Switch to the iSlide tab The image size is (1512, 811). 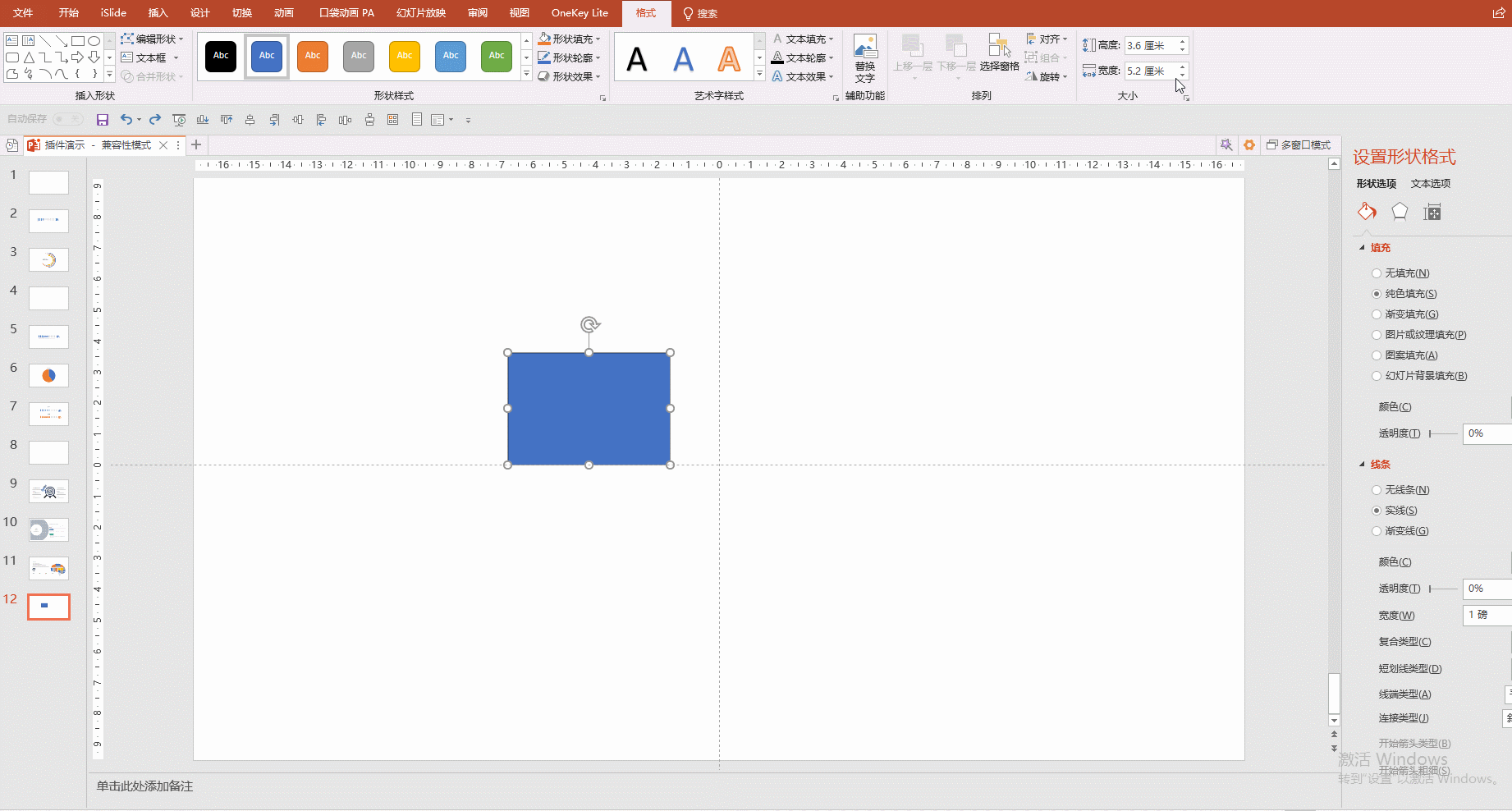click(x=113, y=13)
